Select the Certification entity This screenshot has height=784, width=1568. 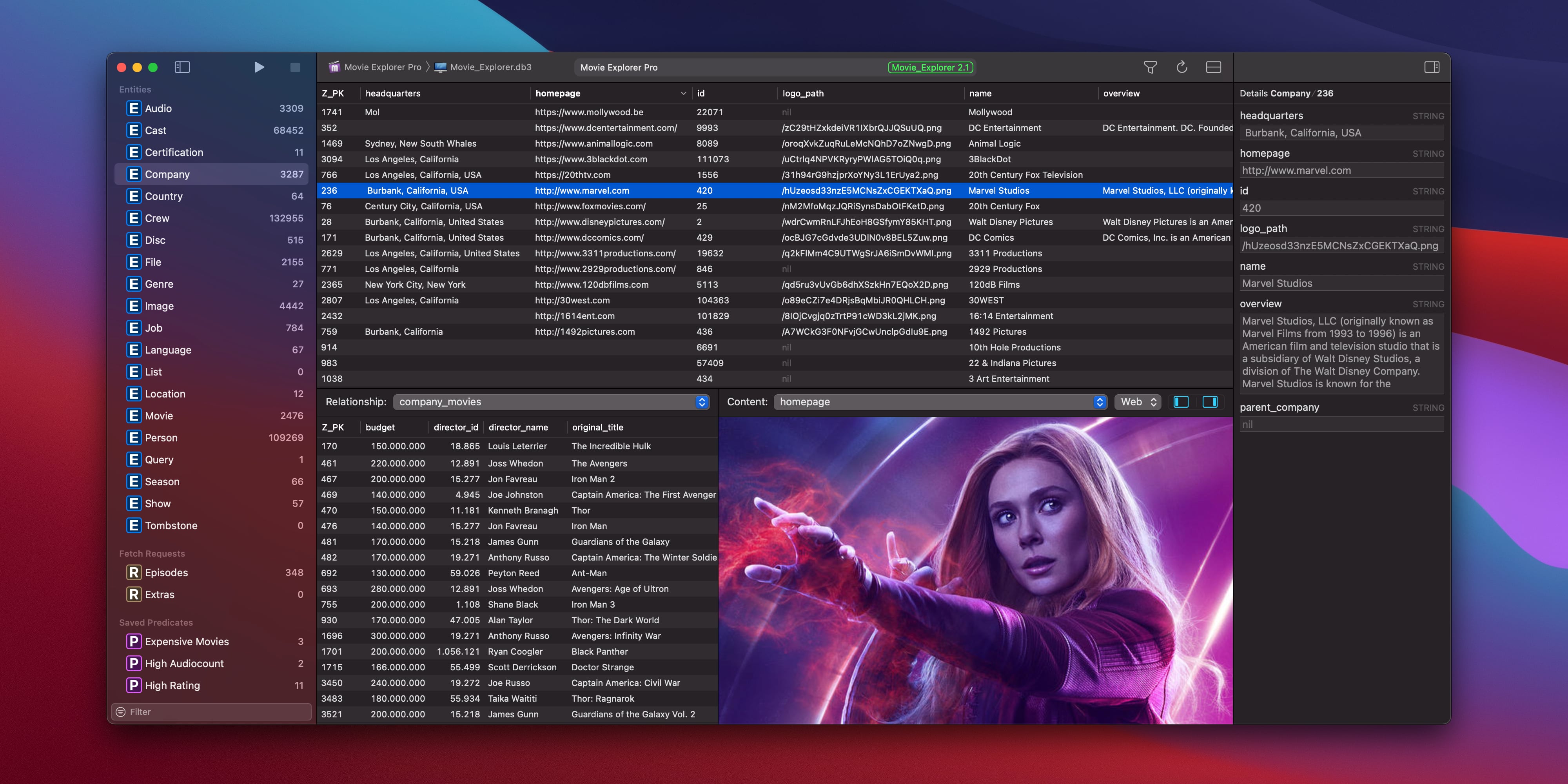pos(211,152)
